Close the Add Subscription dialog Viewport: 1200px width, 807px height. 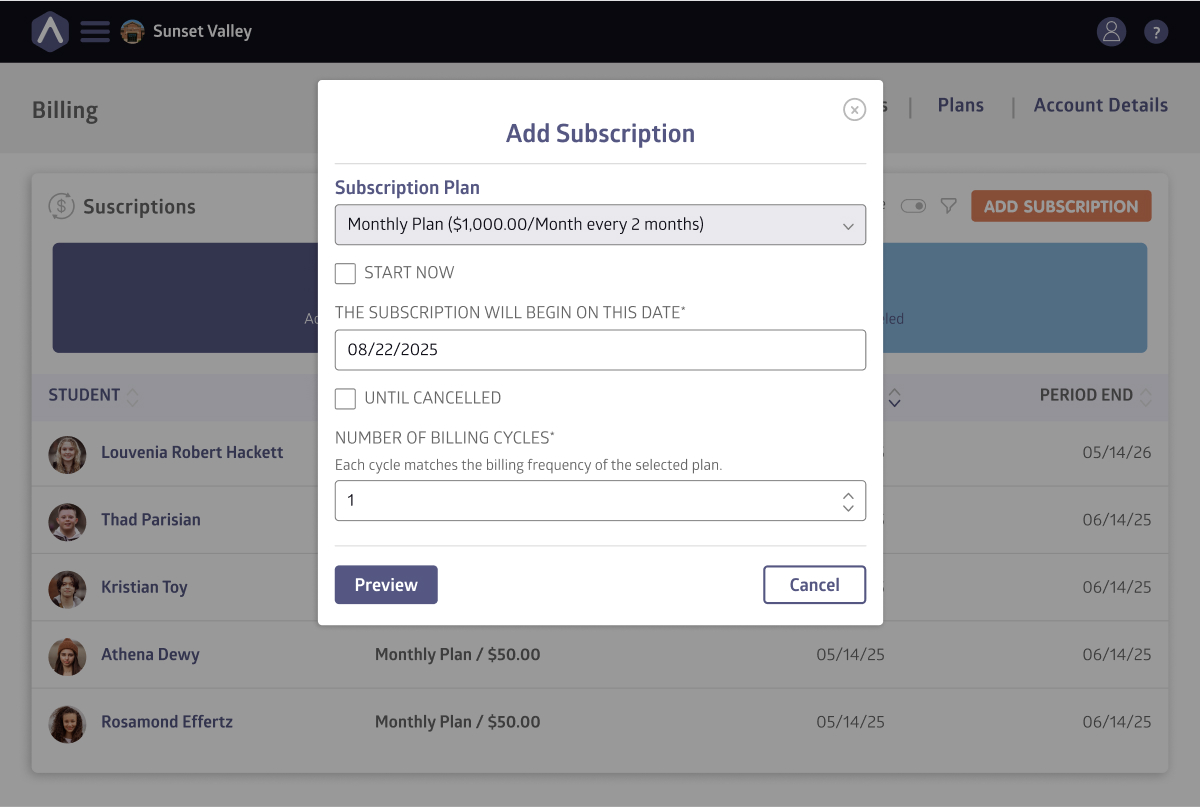(854, 110)
